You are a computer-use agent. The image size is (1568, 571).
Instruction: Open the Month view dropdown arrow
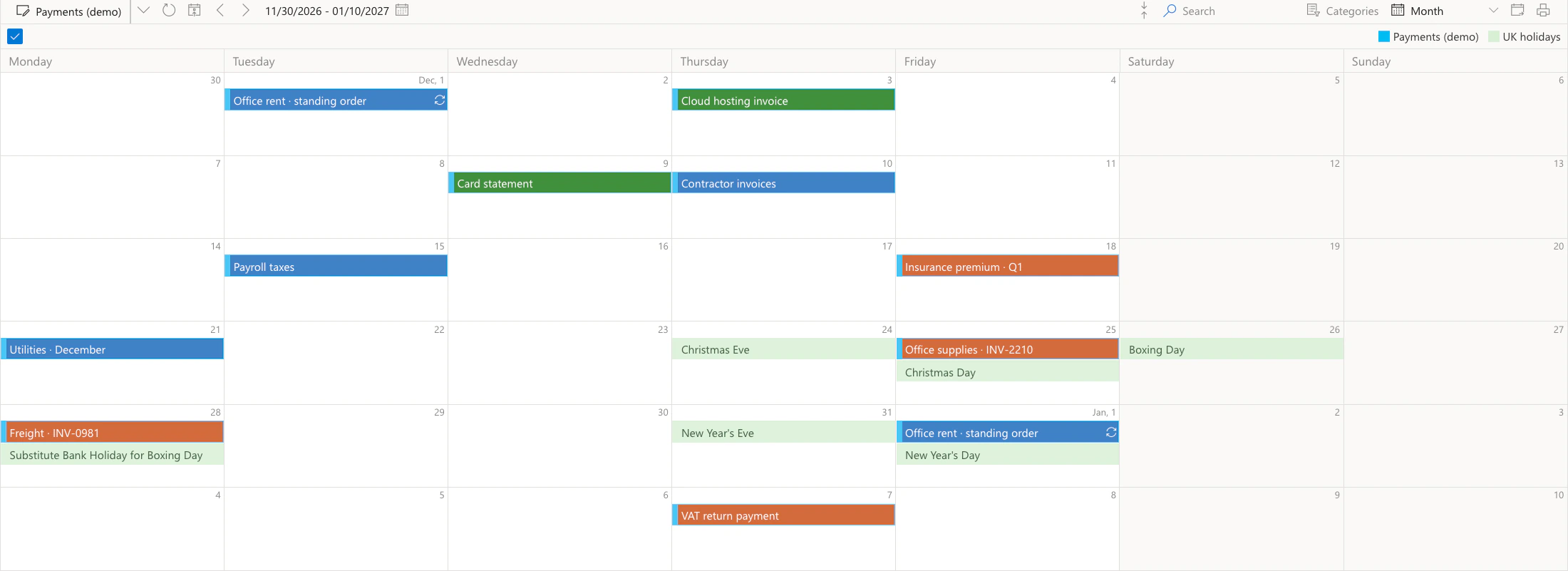1493,11
